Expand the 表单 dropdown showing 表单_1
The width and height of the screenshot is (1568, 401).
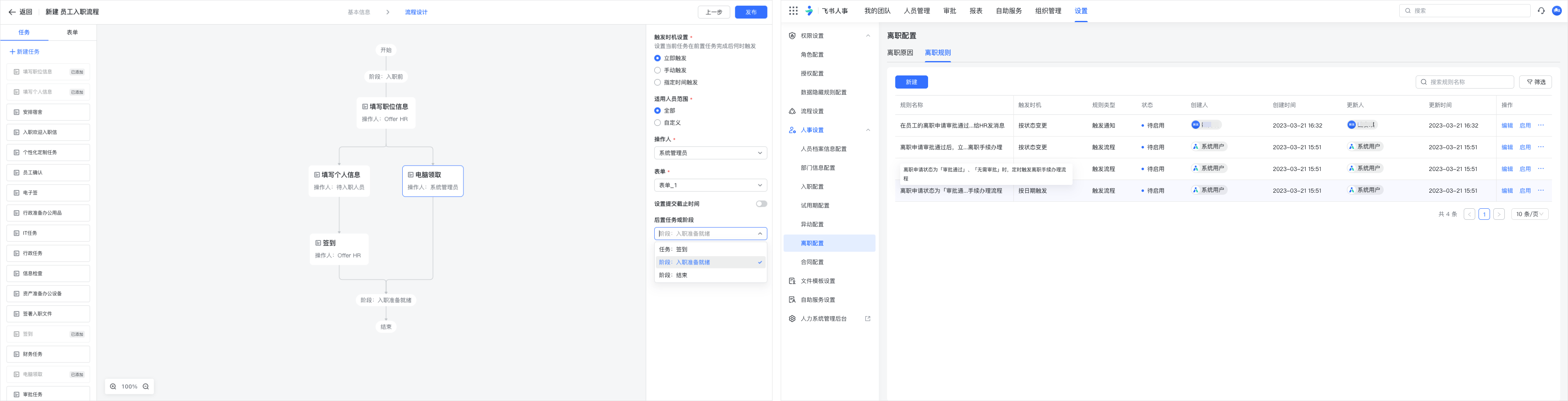(x=710, y=185)
